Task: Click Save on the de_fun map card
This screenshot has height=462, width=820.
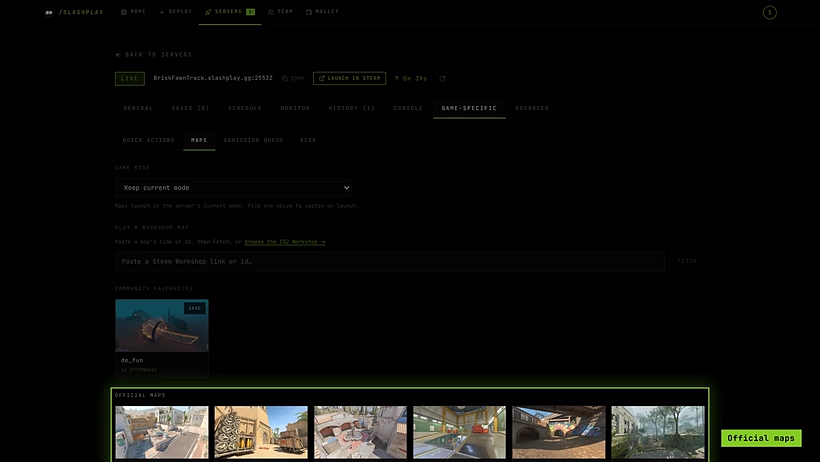Action: [x=195, y=308]
